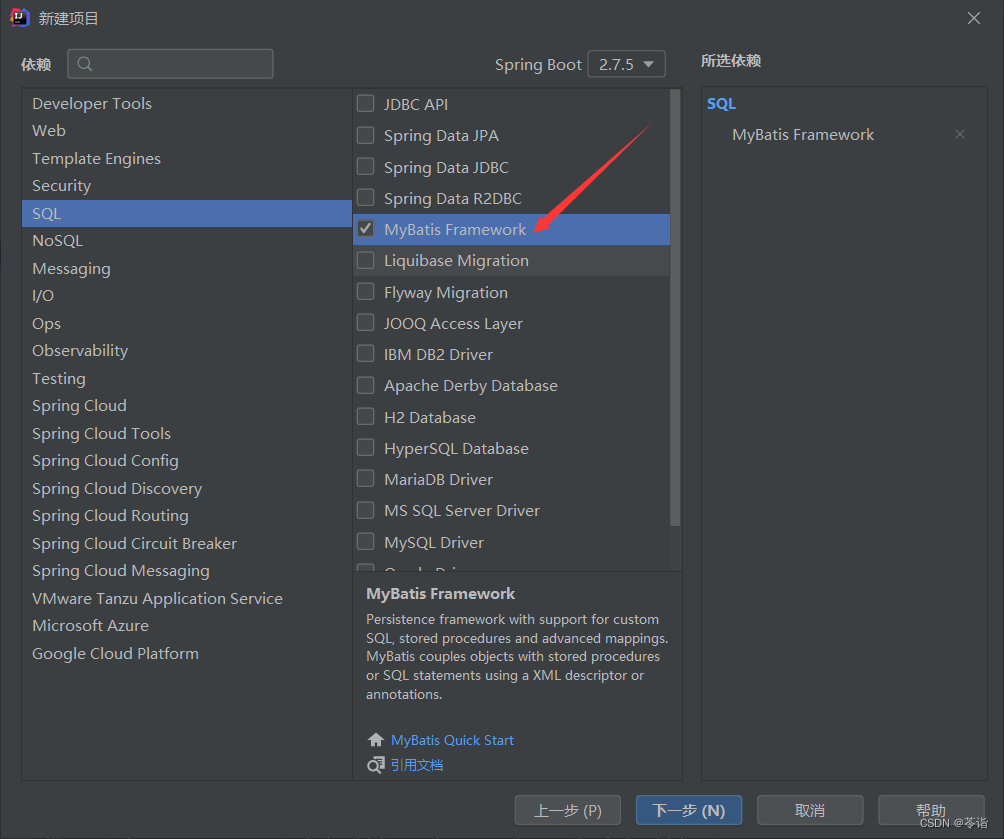Focus the dependency search input field
1004x839 pixels.
170,64
